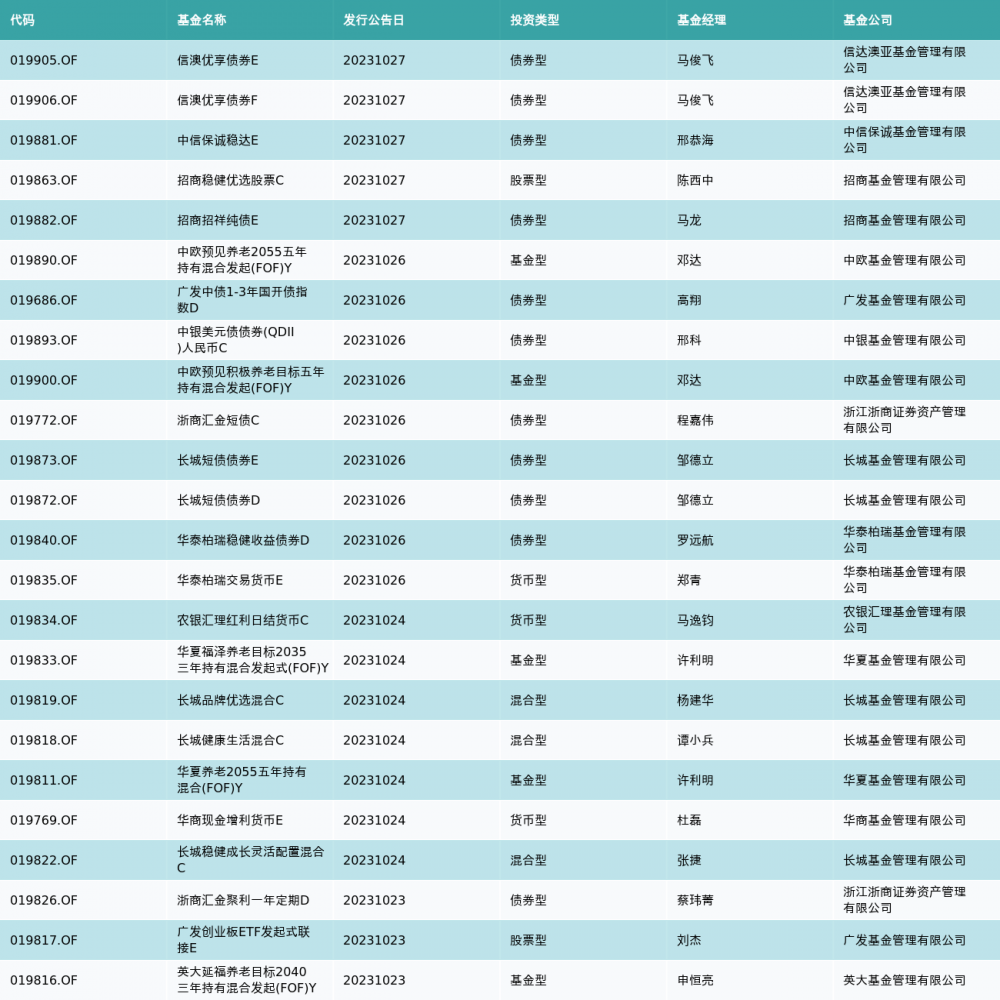This screenshot has width=1000, height=1000.
Task: Click manager name 谭小兵
Action: 695,740
